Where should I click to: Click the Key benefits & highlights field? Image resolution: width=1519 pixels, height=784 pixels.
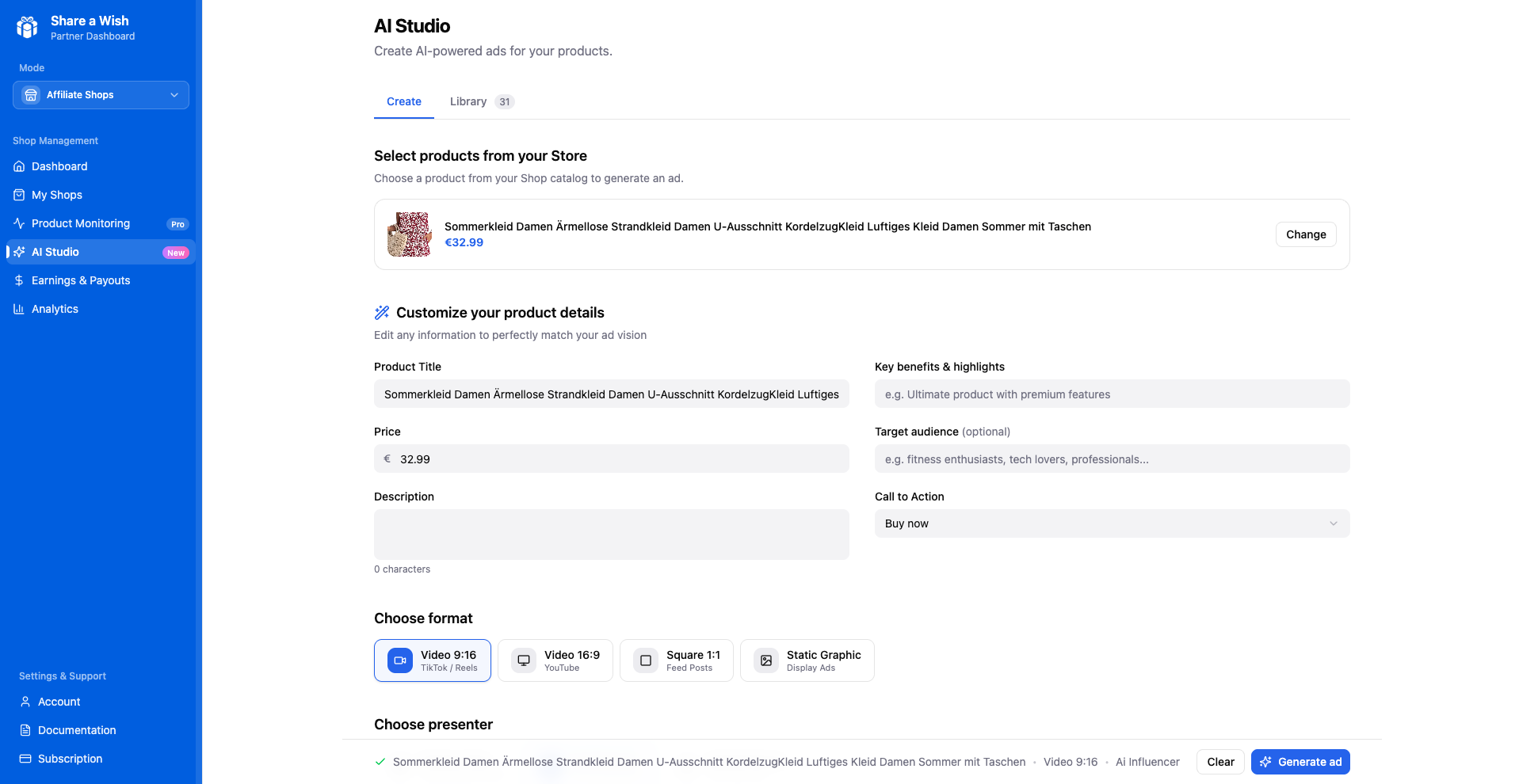(x=1112, y=394)
